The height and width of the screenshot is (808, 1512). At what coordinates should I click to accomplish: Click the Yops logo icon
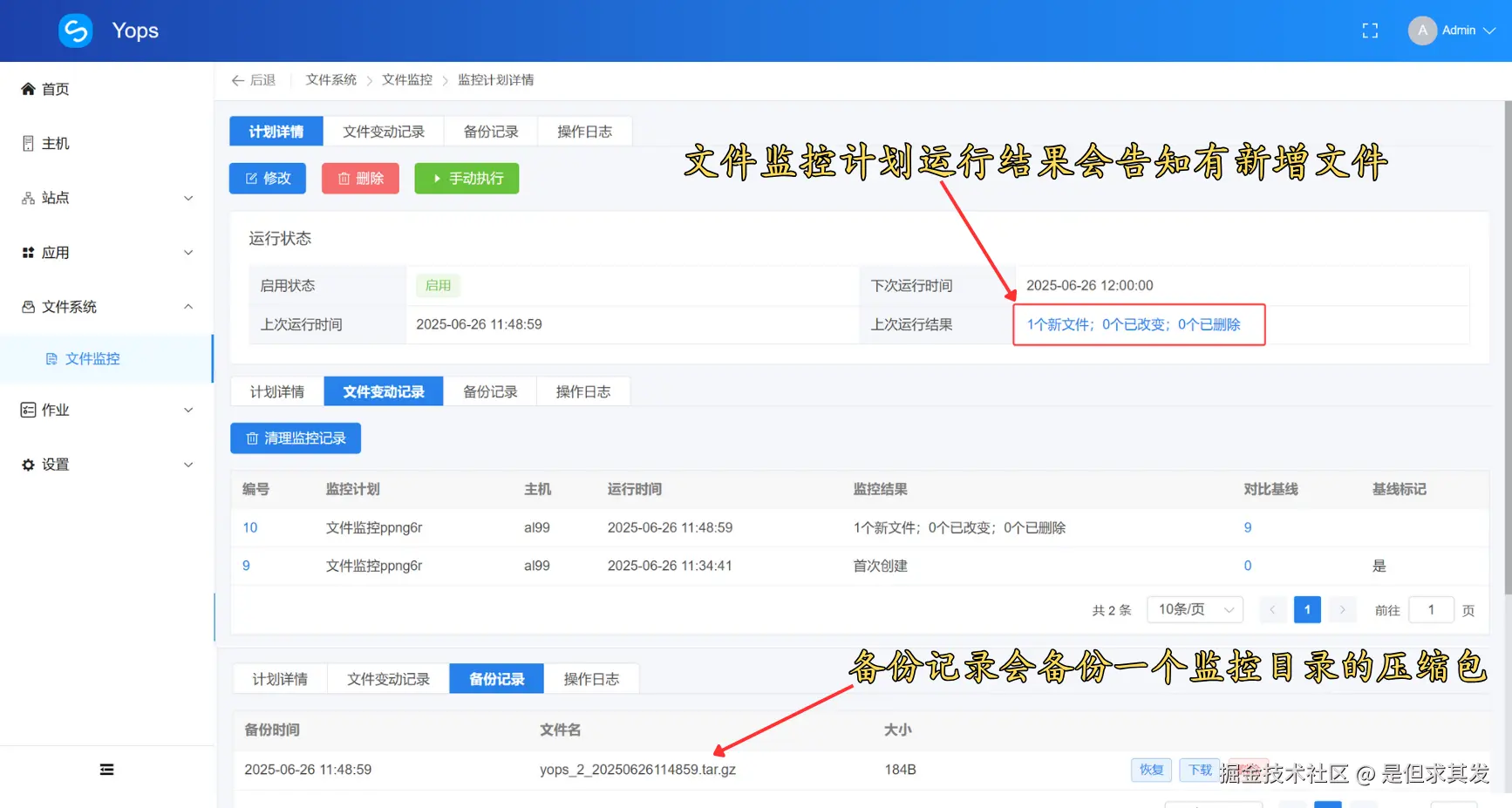pos(75,31)
